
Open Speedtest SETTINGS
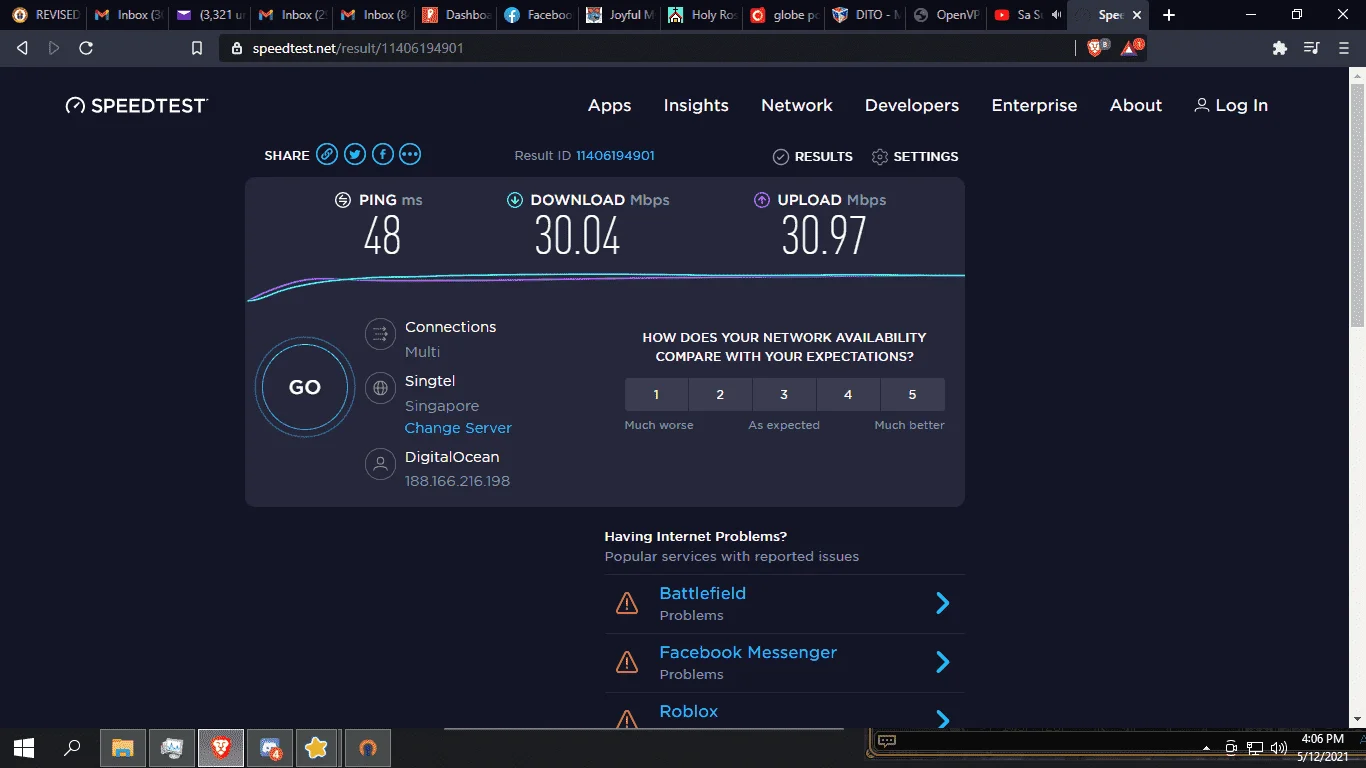click(915, 156)
